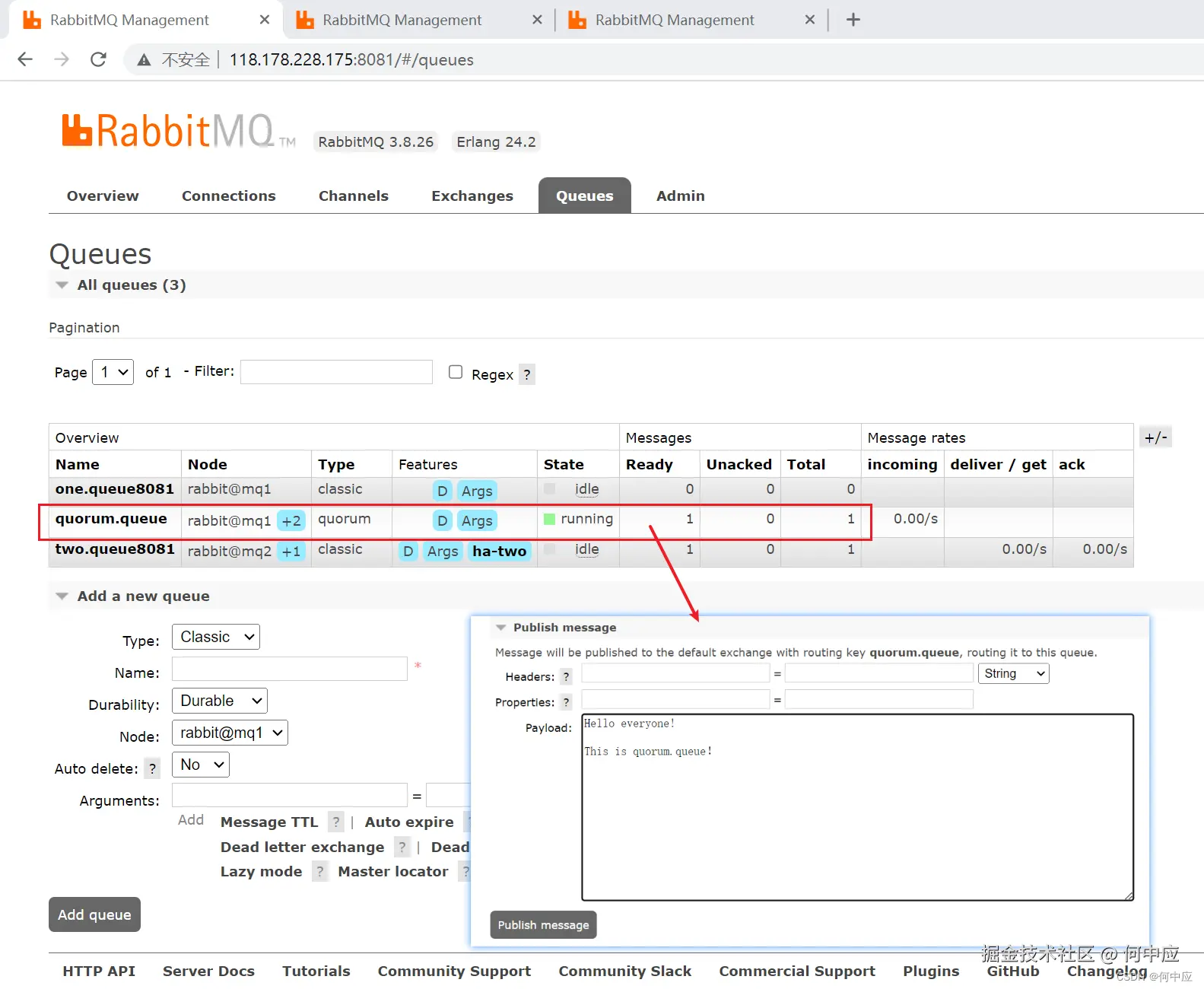This screenshot has width=1204, height=989.
Task: Click the ha-two policy badge
Action: click(499, 551)
